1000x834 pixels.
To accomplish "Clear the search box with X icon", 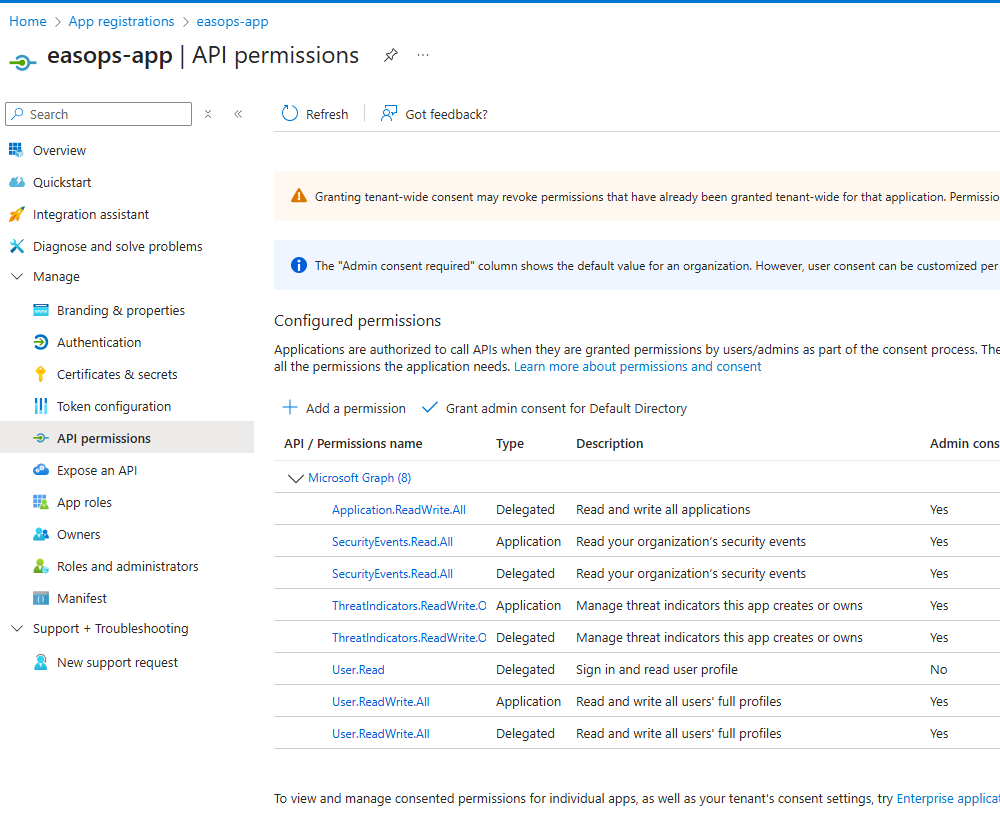I will 208,114.
